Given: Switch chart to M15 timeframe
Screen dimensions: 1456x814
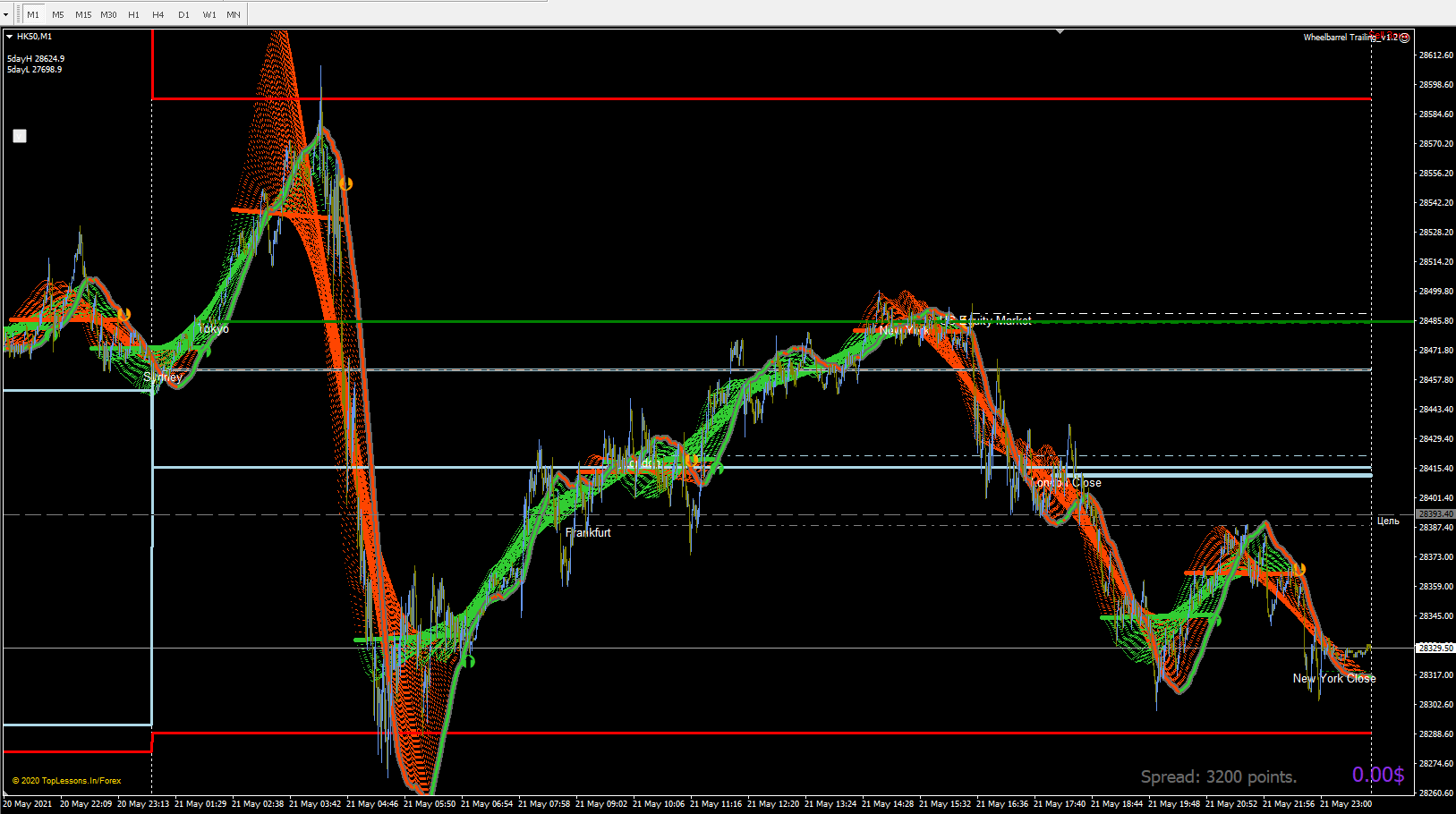Looking at the screenshot, I should (x=83, y=14).
